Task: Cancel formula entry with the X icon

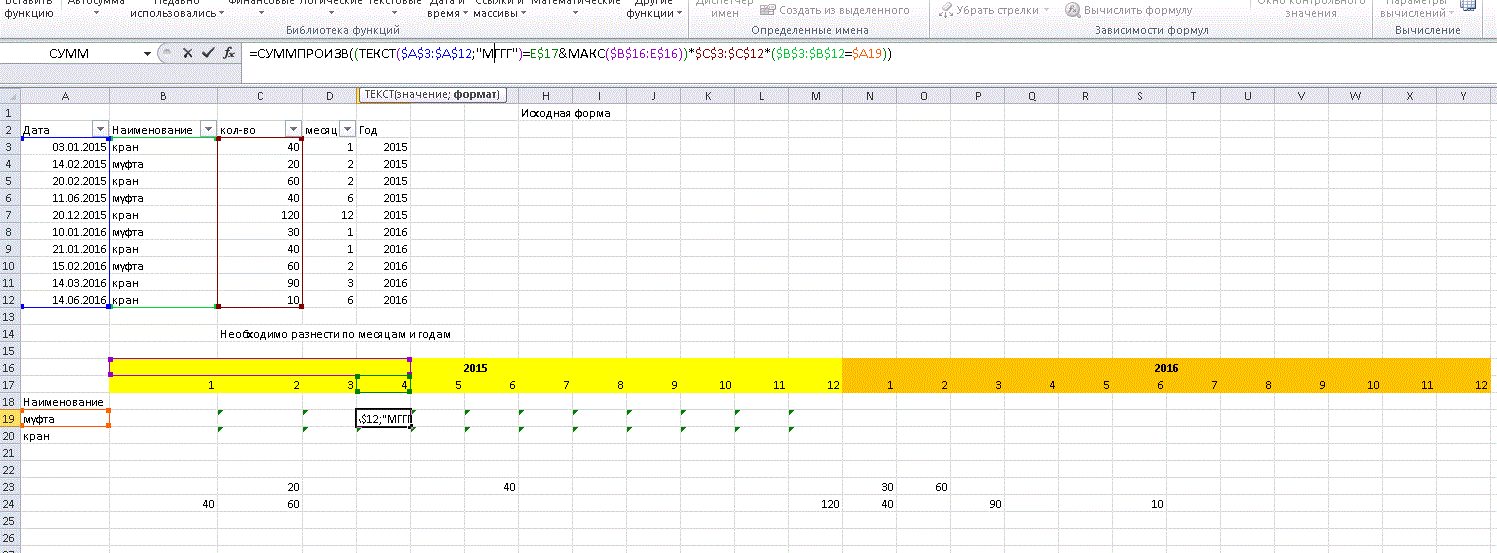Action: point(188,53)
